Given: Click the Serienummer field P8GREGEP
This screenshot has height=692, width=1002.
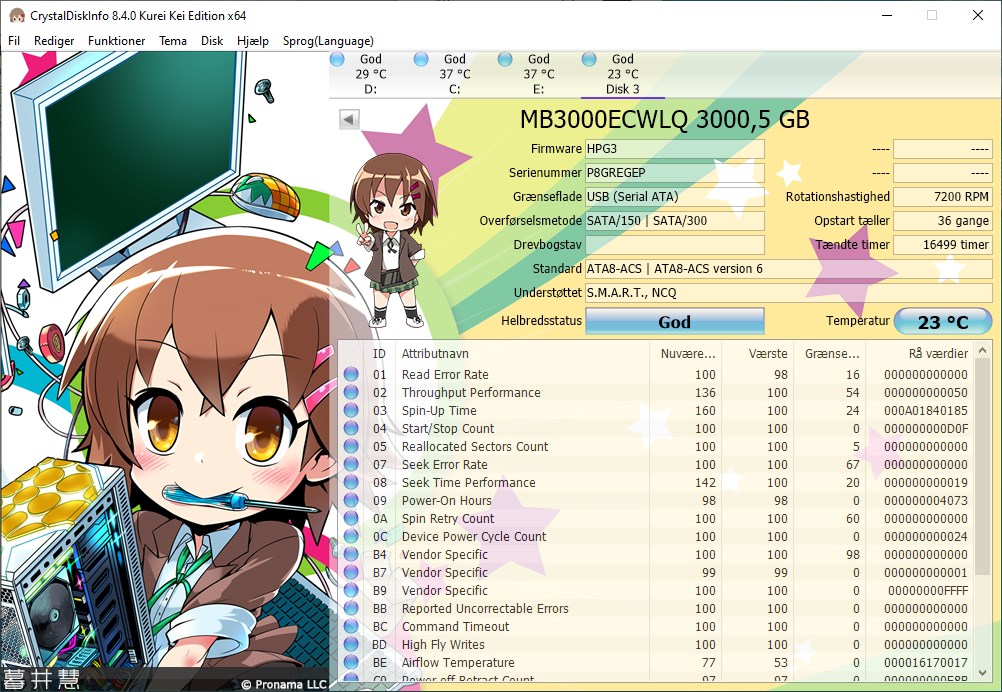Looking at the screenshot, I should coord(675,173).
